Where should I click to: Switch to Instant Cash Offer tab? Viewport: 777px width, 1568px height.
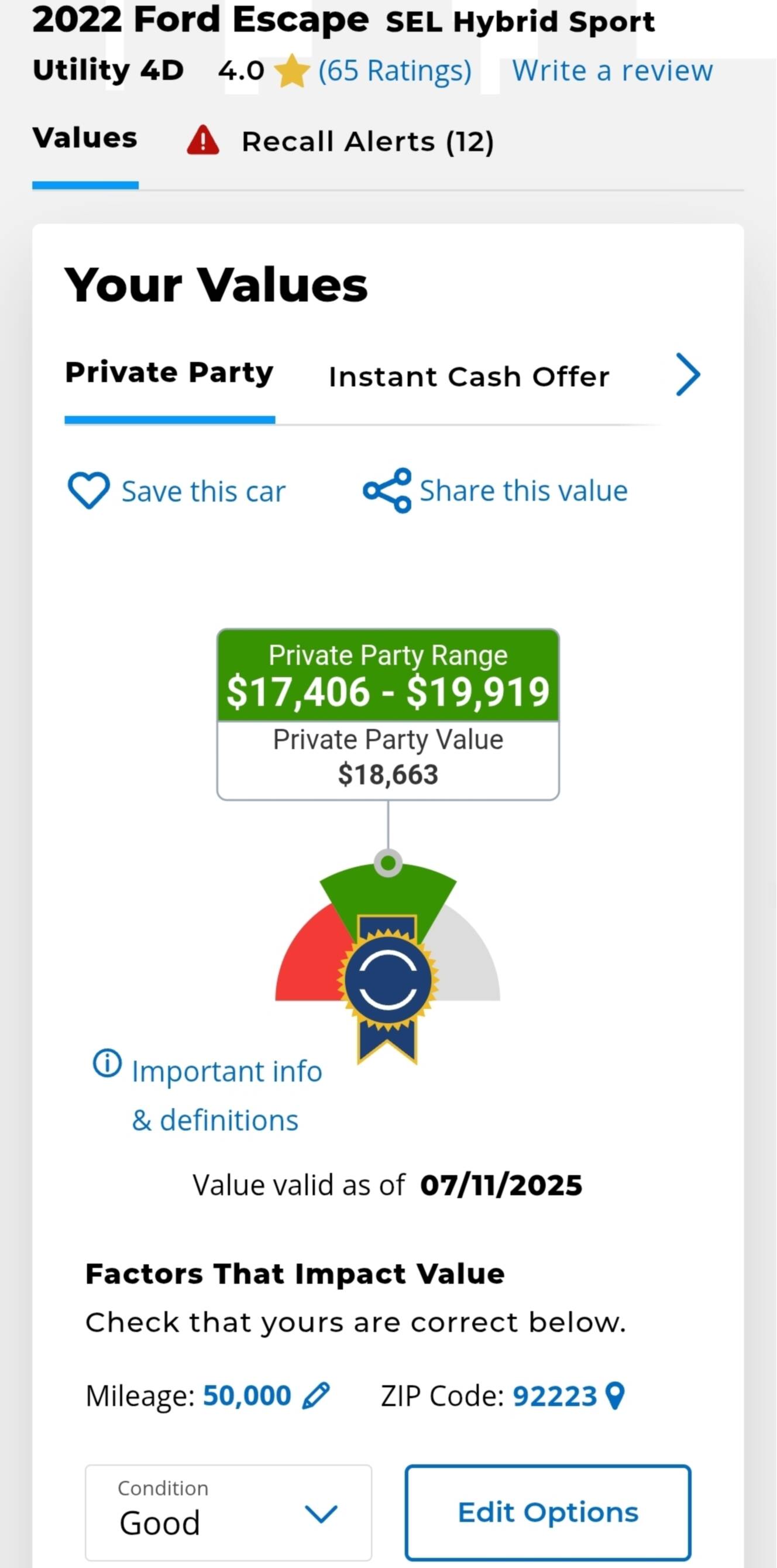pos(469,377)
